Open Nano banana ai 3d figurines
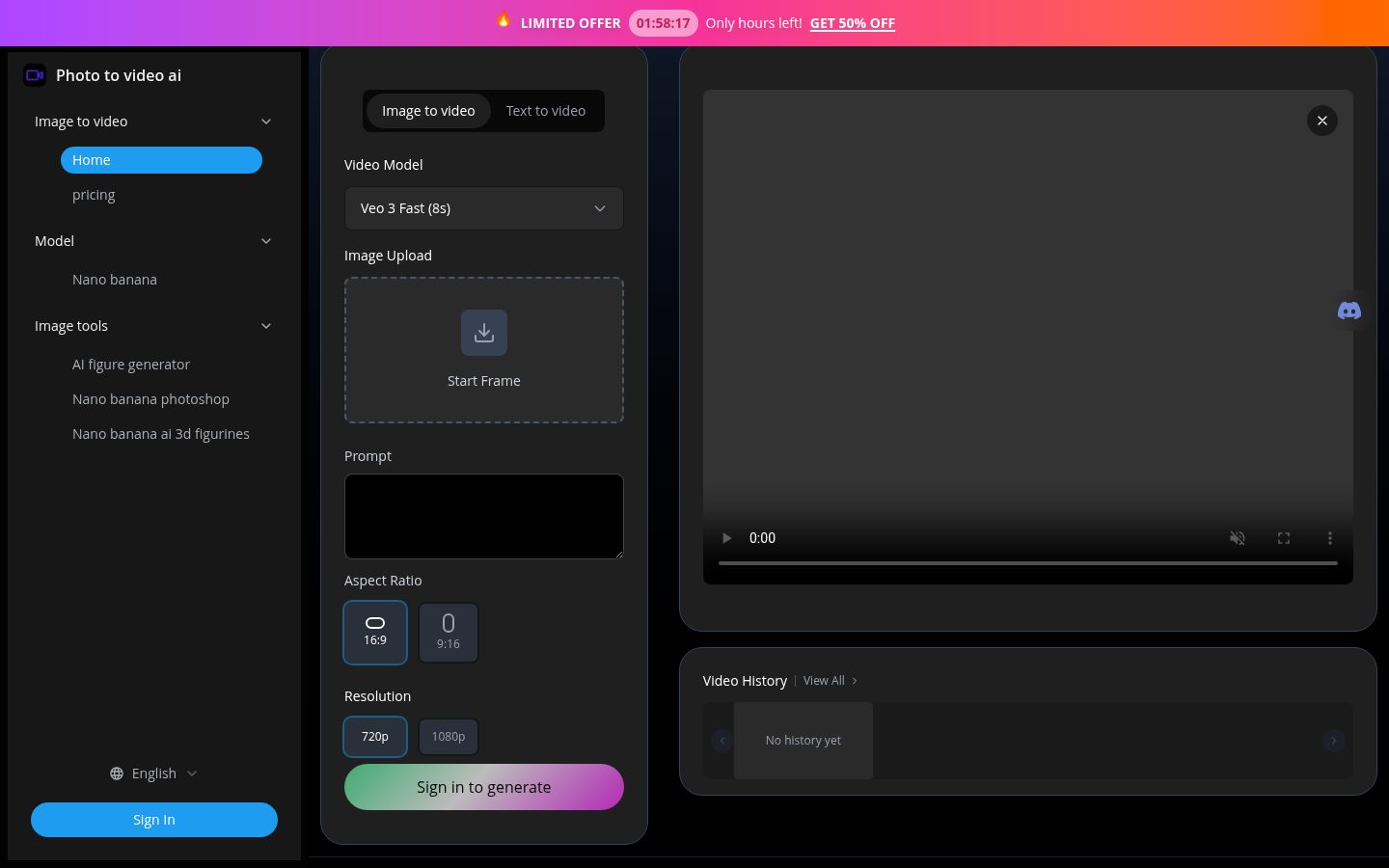 161,434
